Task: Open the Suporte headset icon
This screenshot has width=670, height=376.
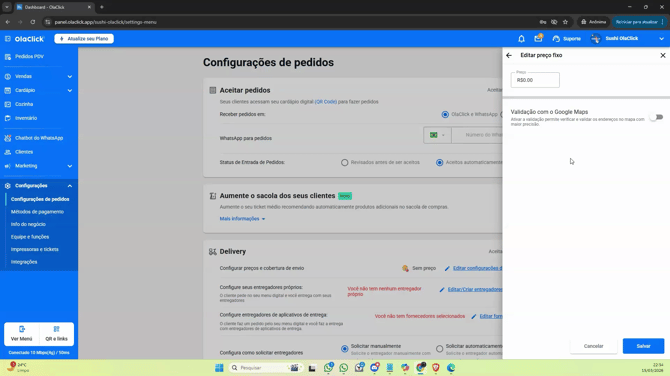Action: [556, 39]
